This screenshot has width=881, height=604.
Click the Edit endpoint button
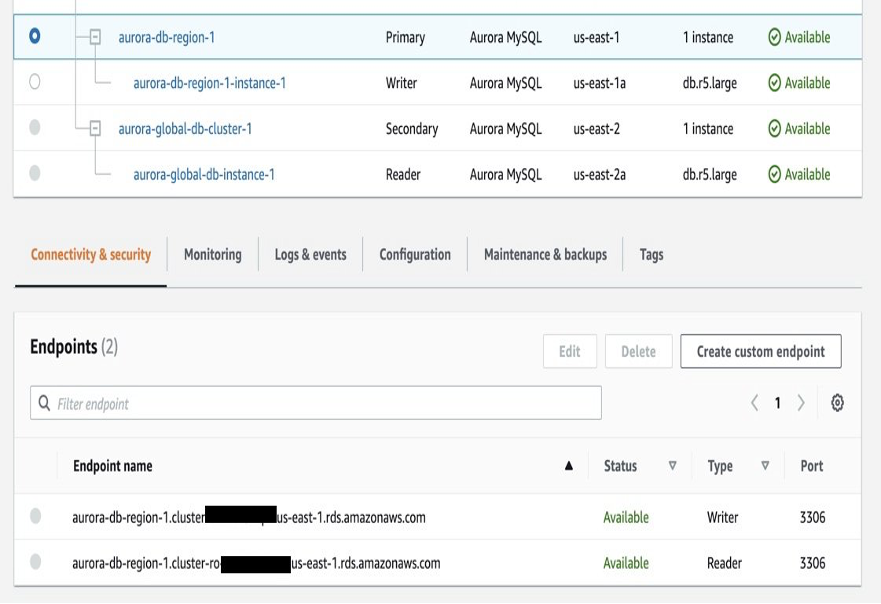coord(570,352)
